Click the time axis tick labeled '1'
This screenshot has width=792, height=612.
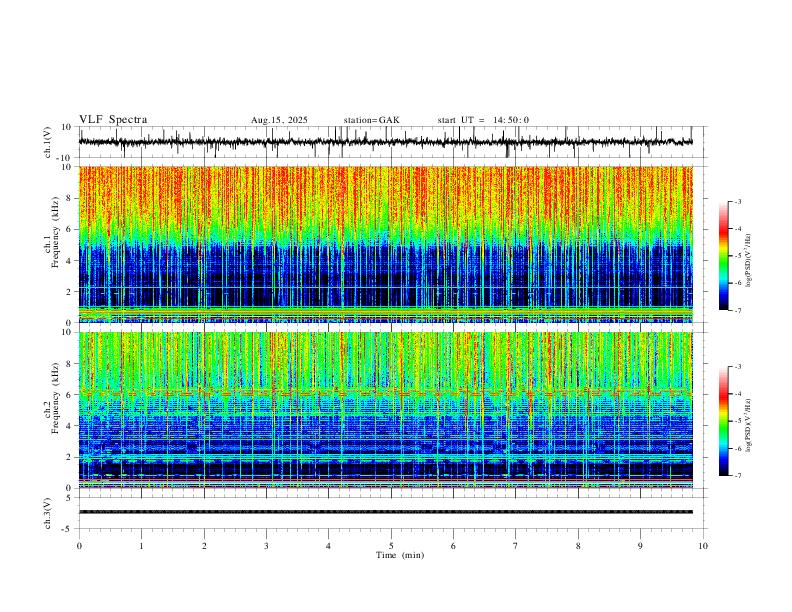tap(141, 546)
